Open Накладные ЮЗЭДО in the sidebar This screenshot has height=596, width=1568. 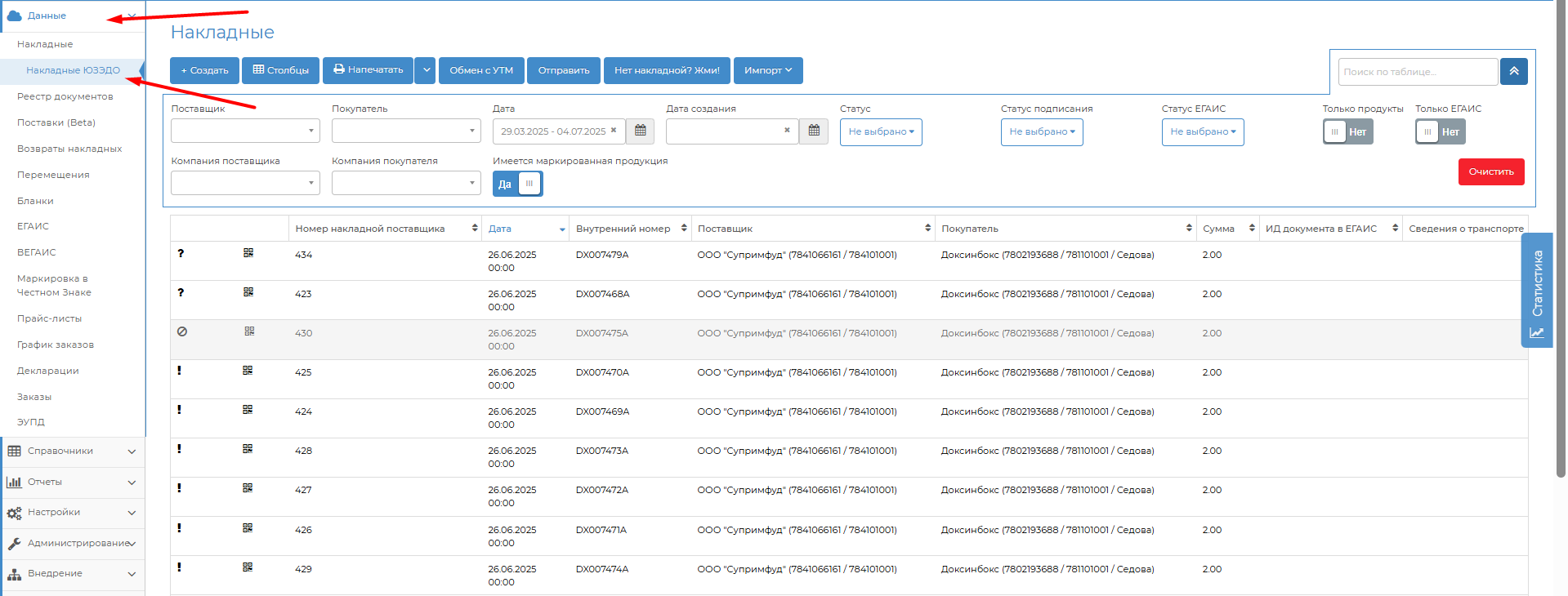73,70
